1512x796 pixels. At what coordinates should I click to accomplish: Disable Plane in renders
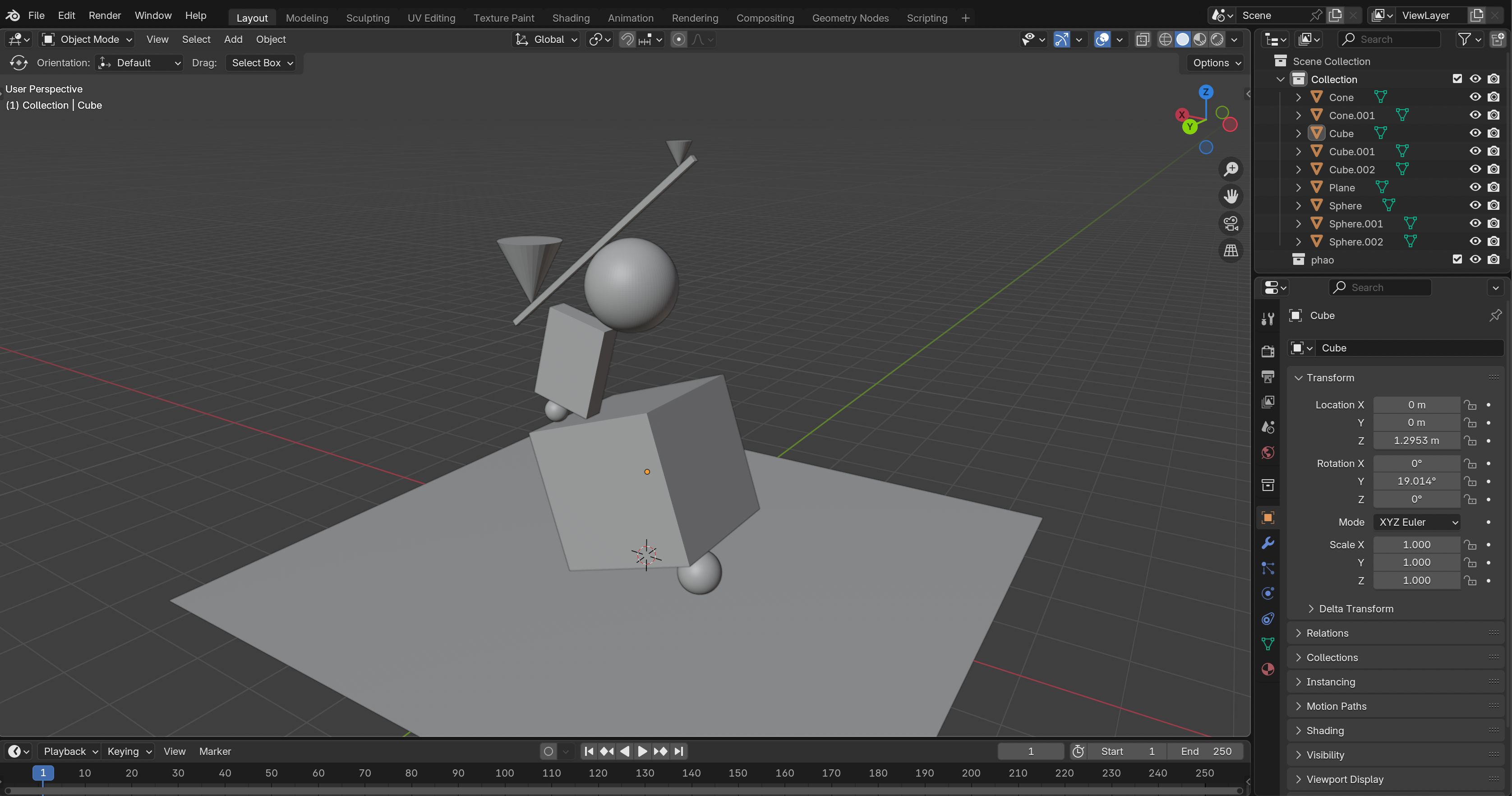[x=1494, y=187]
